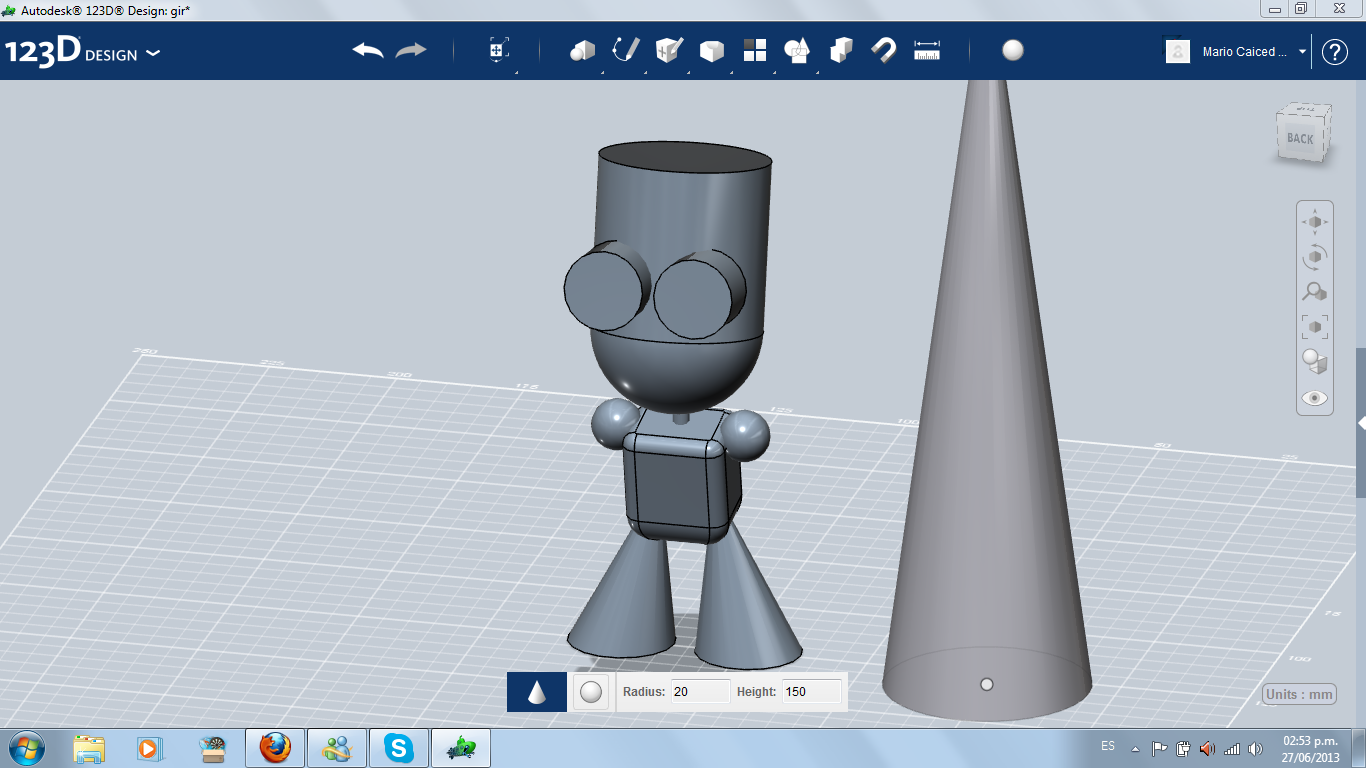Open Firefox from the taskbar
The image size is (1366, 768).
coord(275,748)
